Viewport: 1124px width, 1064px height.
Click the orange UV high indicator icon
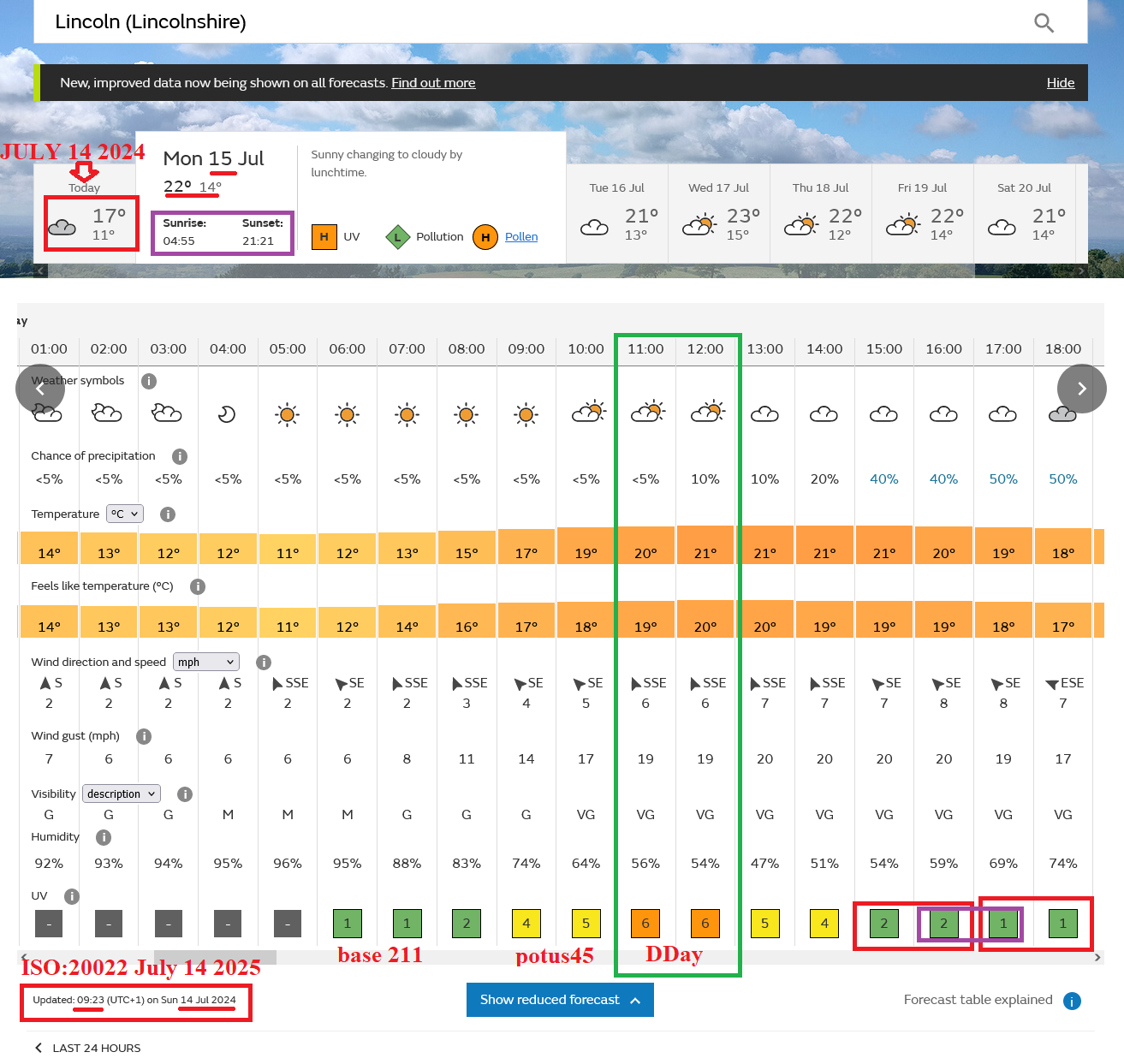click(324, 237)
